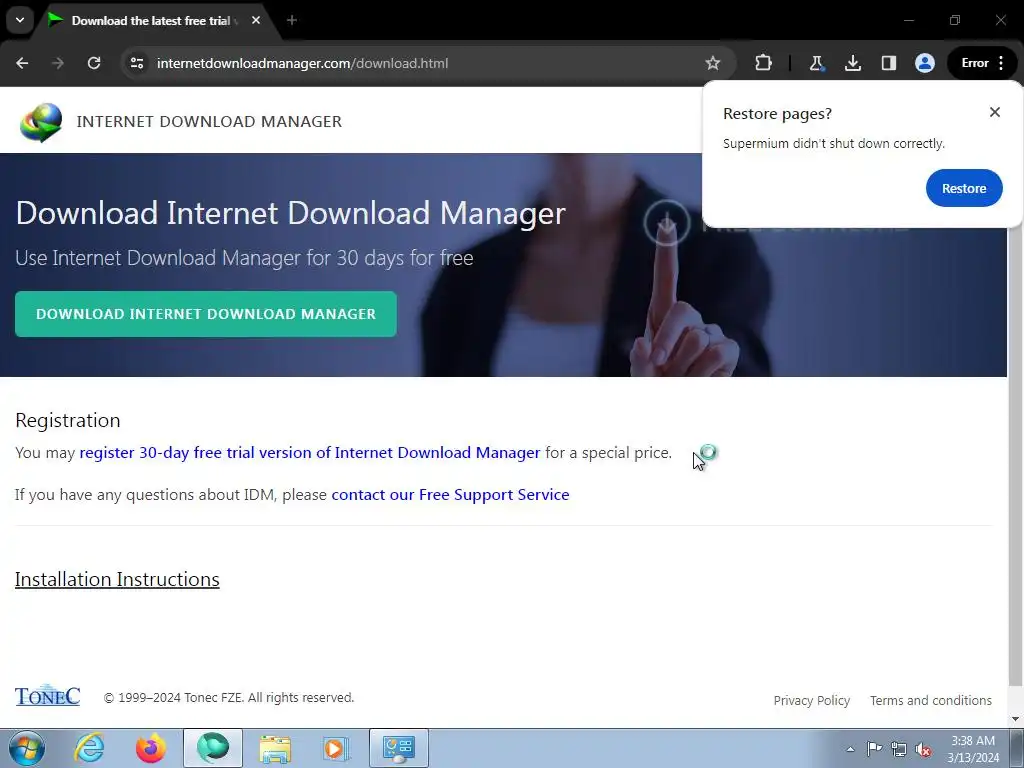Open a new tab with plus button
This screenshot has height=768, width=1024.
click(292, 21)
